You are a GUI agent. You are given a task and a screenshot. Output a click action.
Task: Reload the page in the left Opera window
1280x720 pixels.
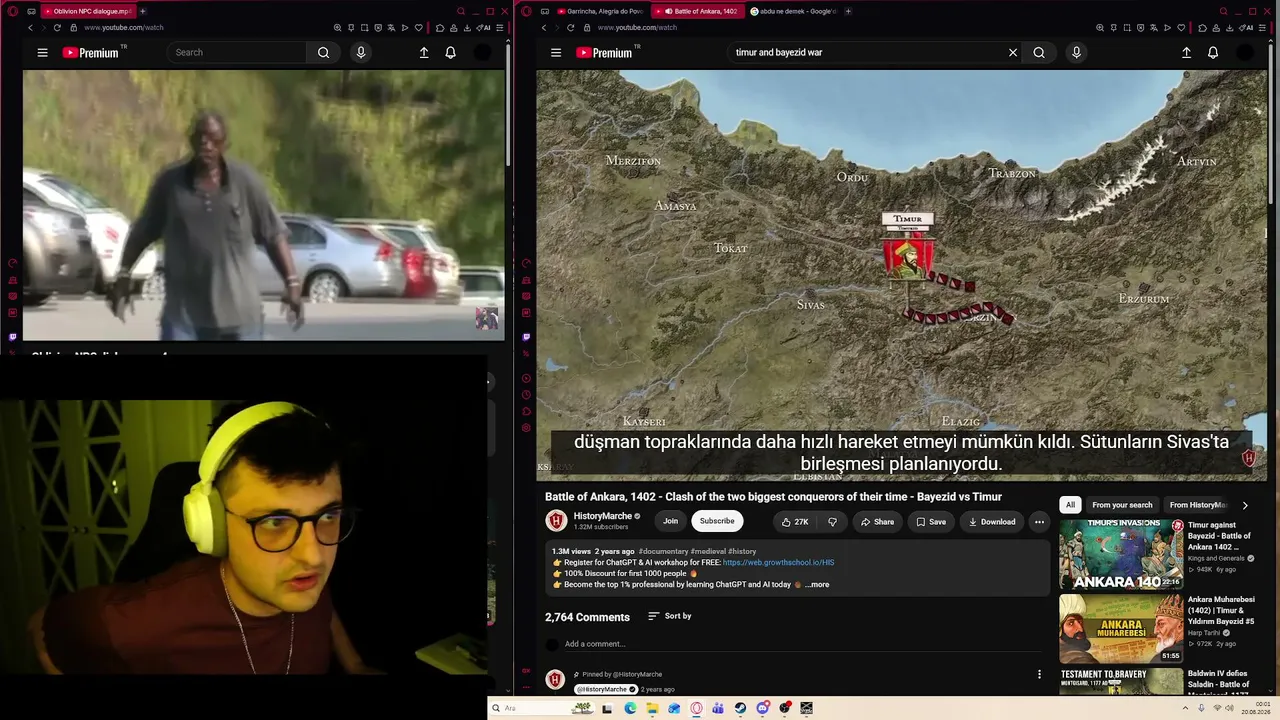coord(57,28)
